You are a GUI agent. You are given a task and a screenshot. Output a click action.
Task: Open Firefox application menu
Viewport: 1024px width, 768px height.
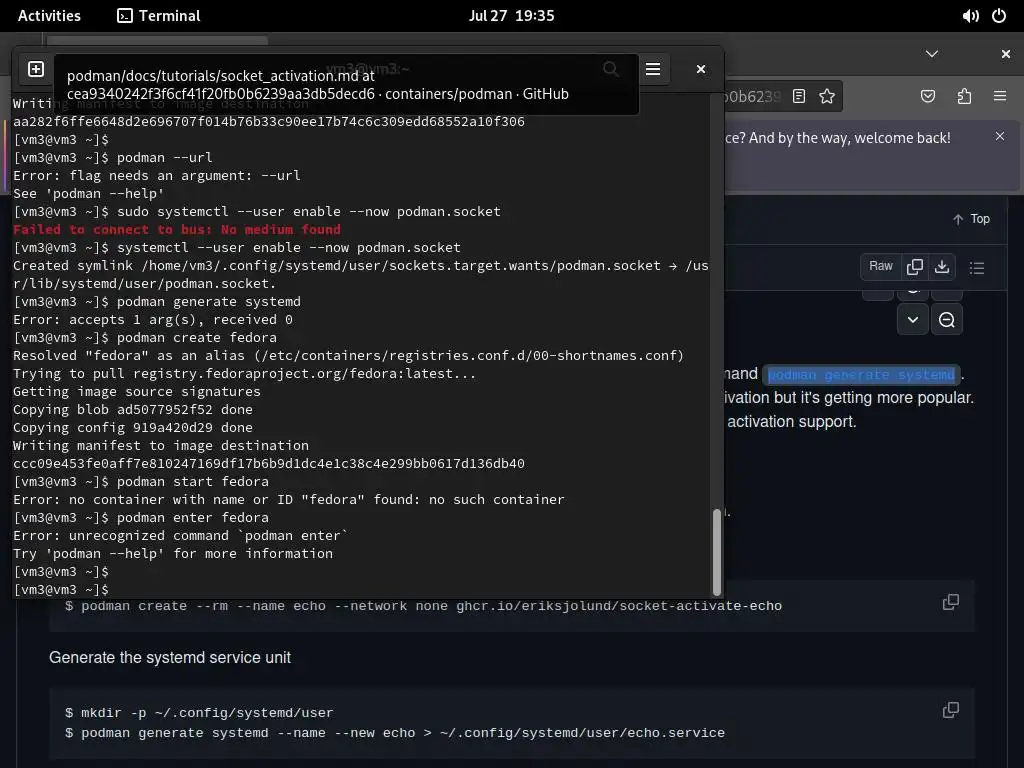[1000, 97]
